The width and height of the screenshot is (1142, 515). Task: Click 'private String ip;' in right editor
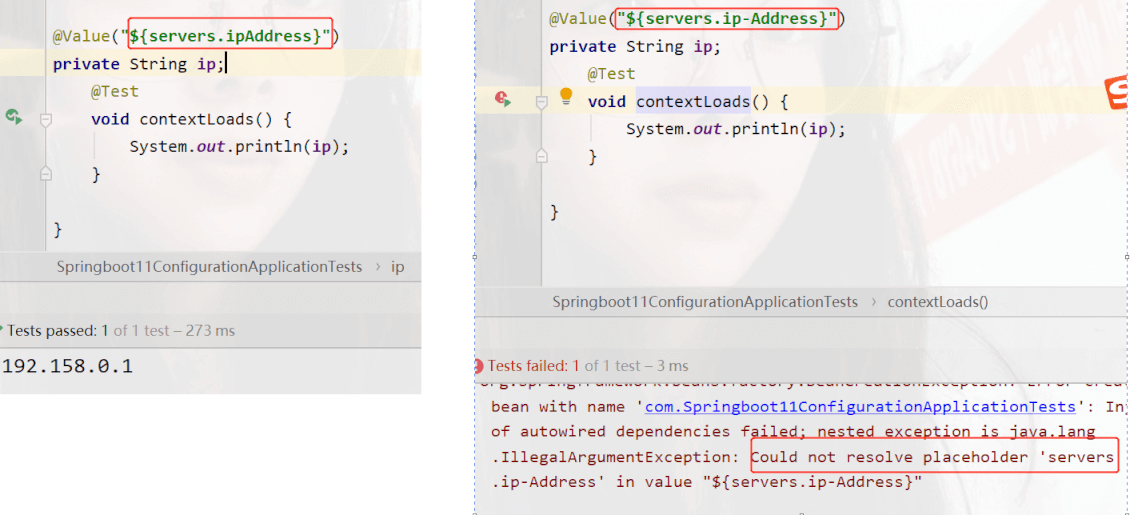click(634, 47)
